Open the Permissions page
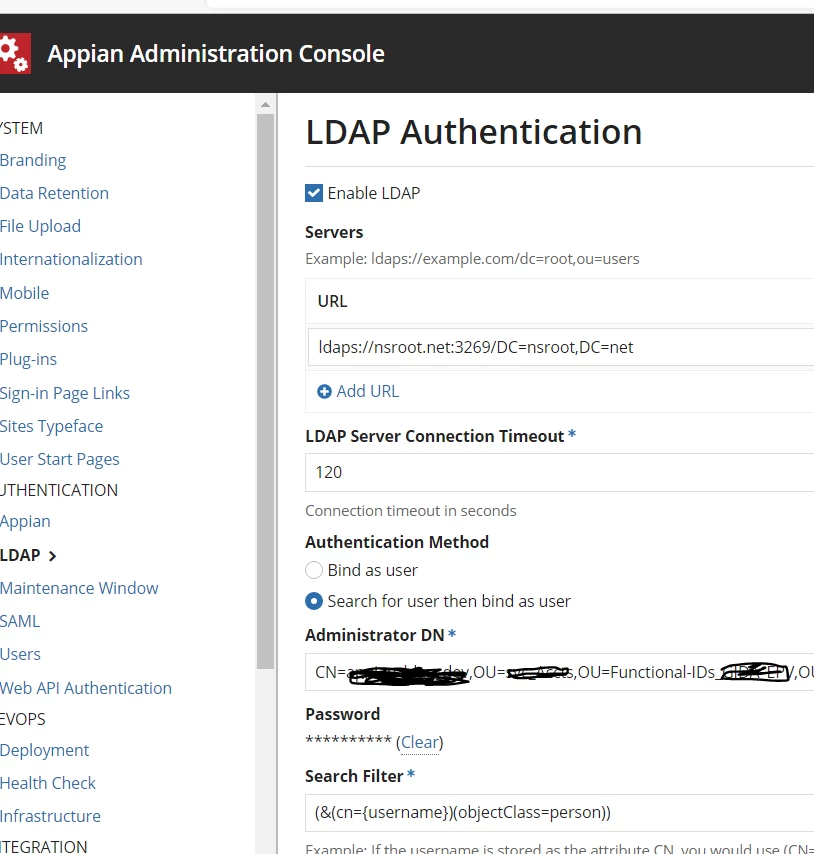Image resolution: width=814 pixels, height=854 pixels. click(44, 326)
